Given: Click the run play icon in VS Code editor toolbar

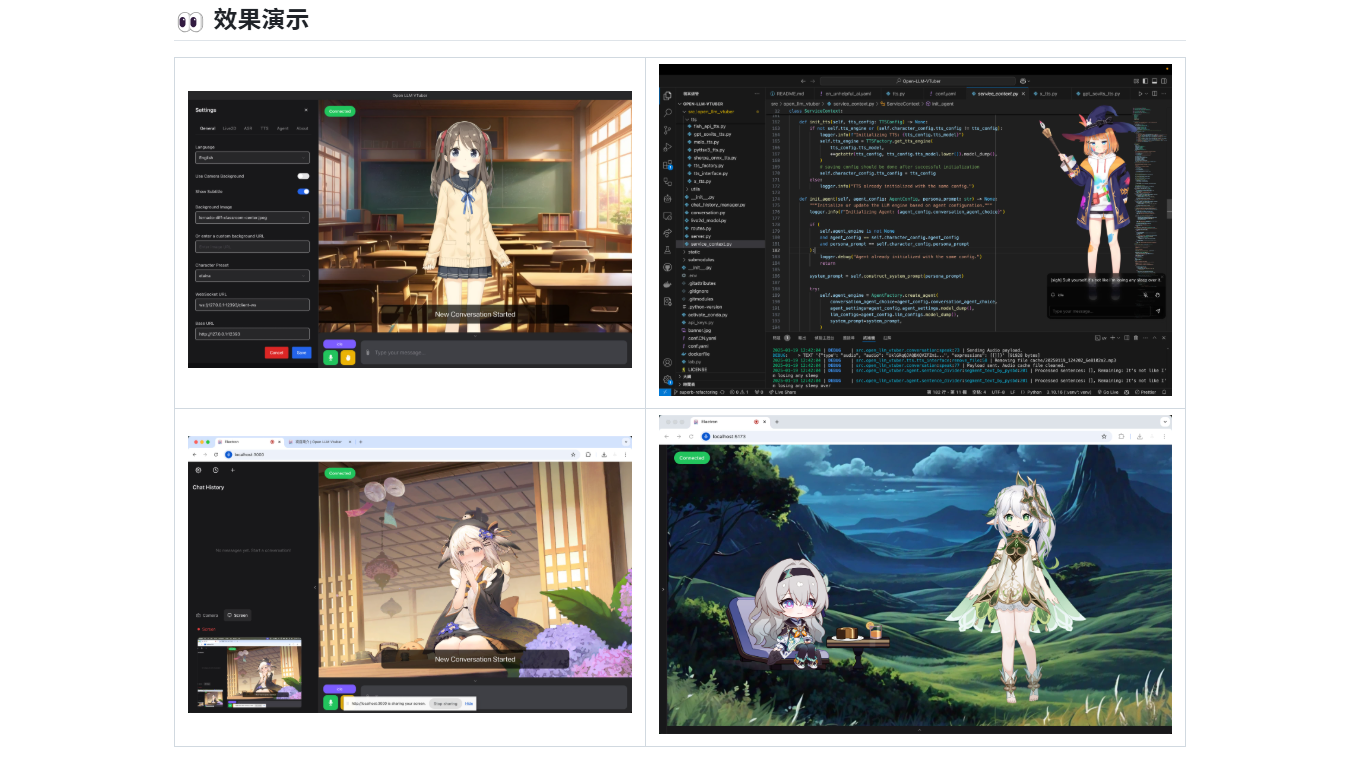Looking at the screenshot, I should click(x=1140, y=93).
